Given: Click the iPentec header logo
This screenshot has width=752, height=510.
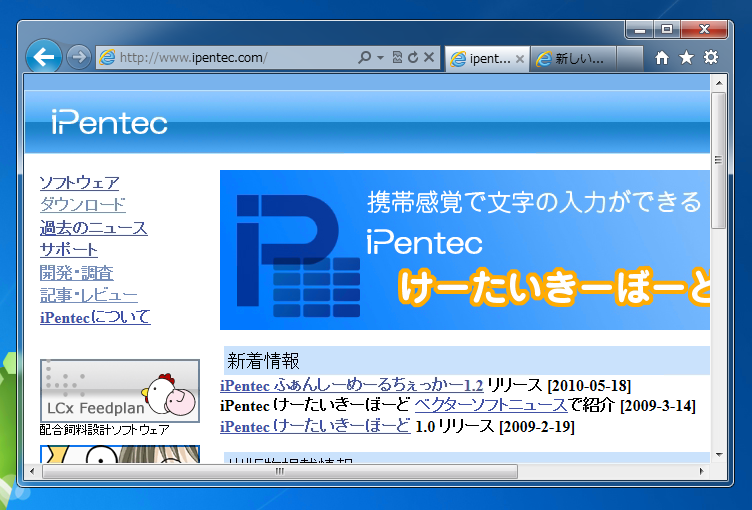Looking at the screenshot, I should [x=109, y=122].
